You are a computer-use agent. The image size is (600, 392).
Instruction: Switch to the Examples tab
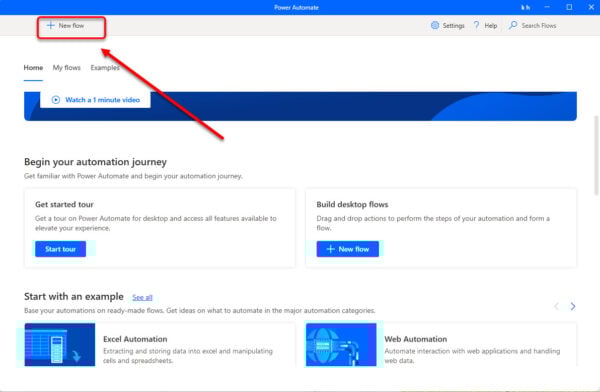pos(105,68)
